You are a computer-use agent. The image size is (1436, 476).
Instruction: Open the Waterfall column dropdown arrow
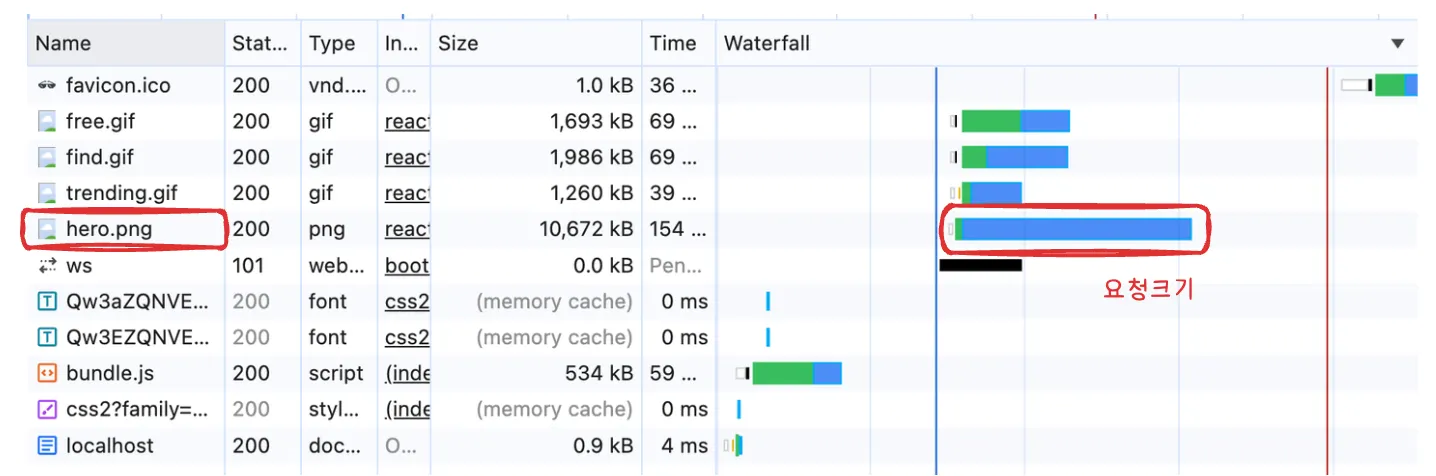coord(1397,44)
